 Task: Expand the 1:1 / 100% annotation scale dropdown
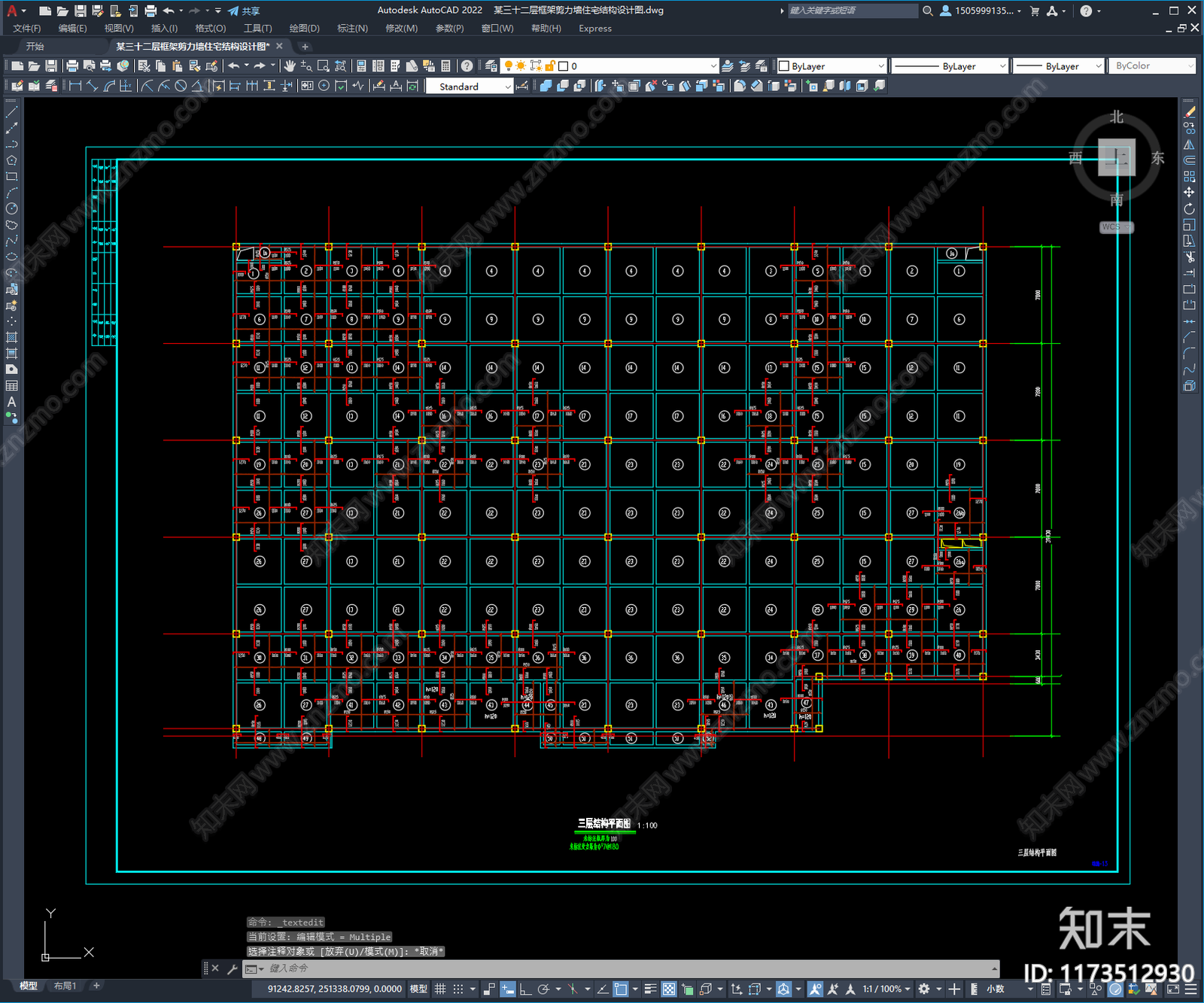[x=886, y=989]
